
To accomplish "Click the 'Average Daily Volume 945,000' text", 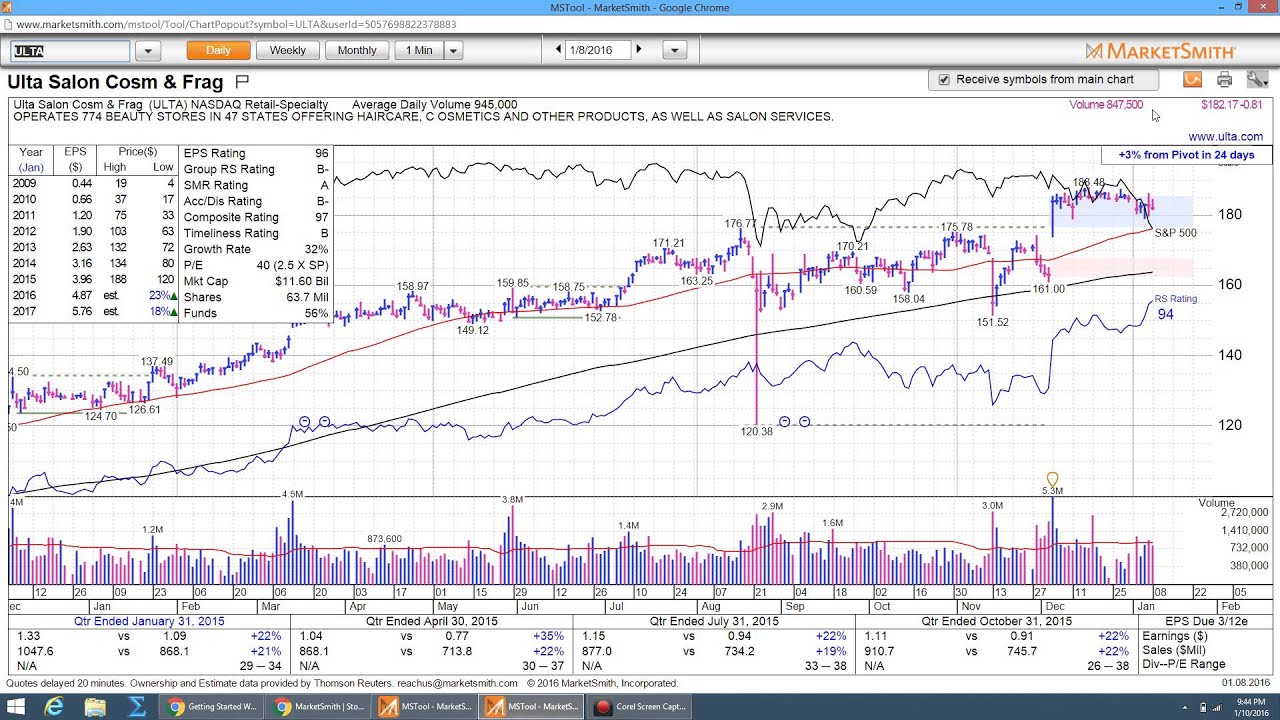I will coord(435,104).
